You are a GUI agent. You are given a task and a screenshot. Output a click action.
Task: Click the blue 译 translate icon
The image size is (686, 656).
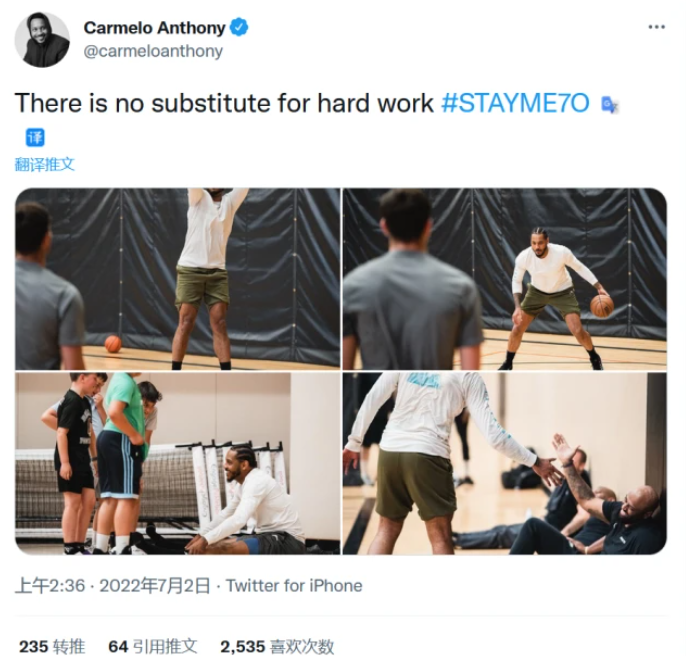click(x=35, y=137)
